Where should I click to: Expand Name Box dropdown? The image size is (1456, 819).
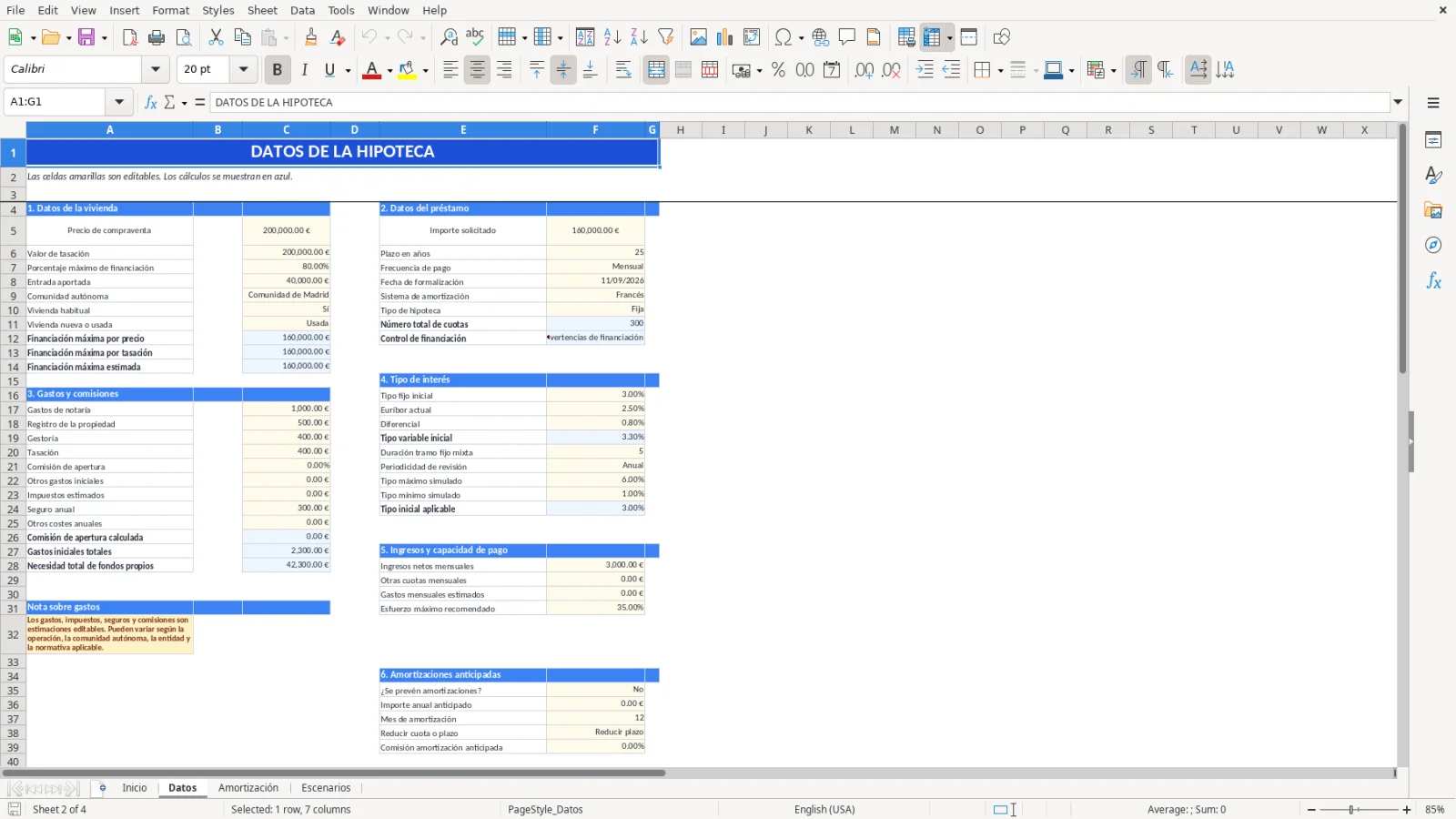tap(119, 102)
